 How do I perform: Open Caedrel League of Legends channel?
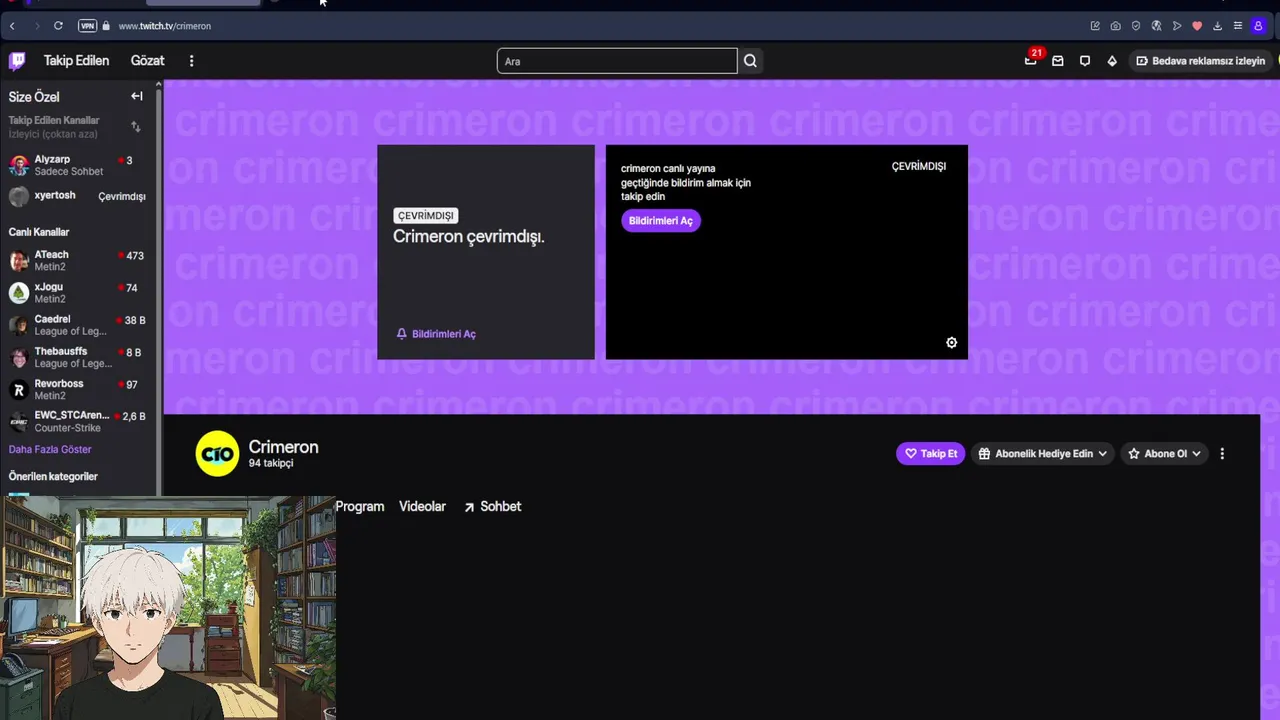click(78, 325)
